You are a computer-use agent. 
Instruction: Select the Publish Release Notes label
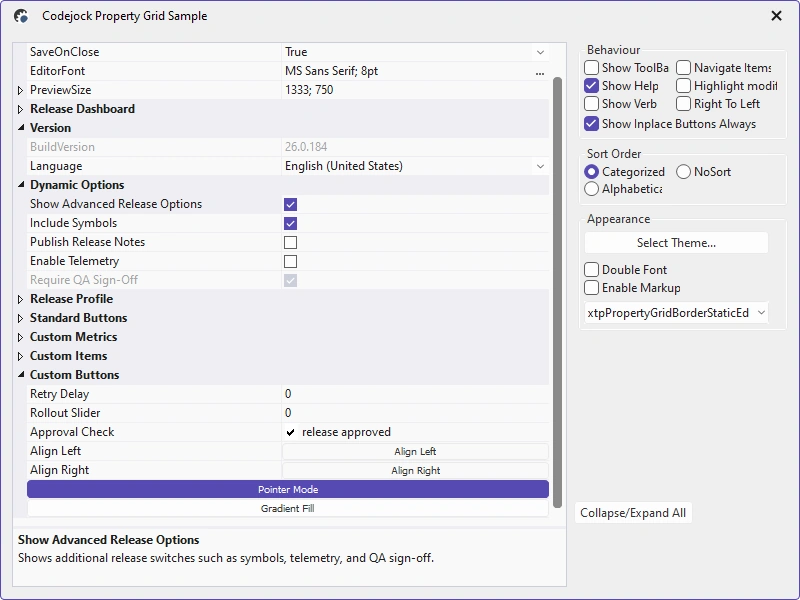click(87, 242)
